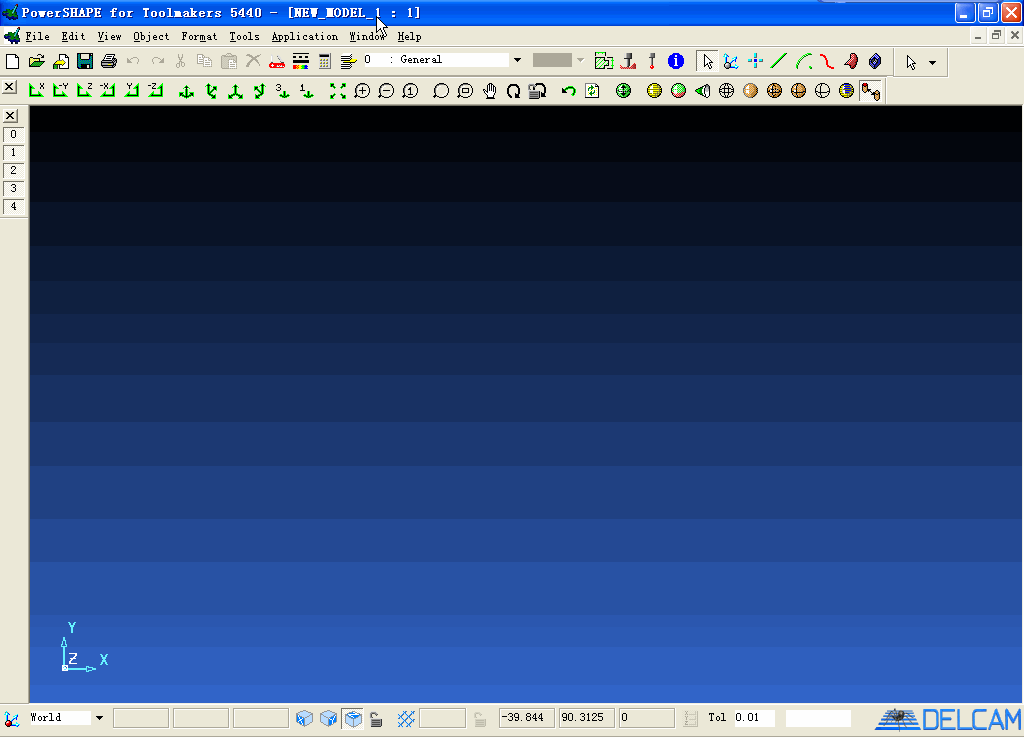Set view from top down Z
Screen dimensions: 1024x738
(85, 90)
